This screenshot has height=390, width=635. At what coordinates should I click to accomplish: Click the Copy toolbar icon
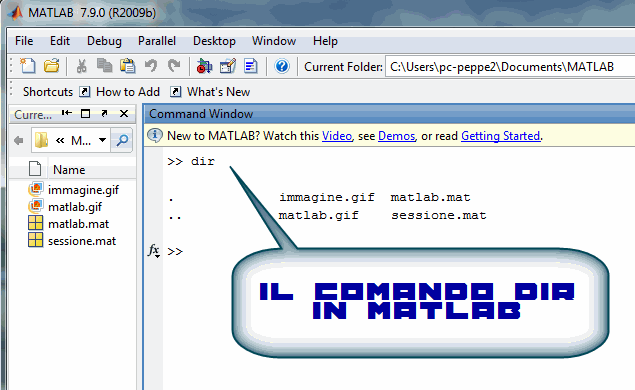coord(104,66)
